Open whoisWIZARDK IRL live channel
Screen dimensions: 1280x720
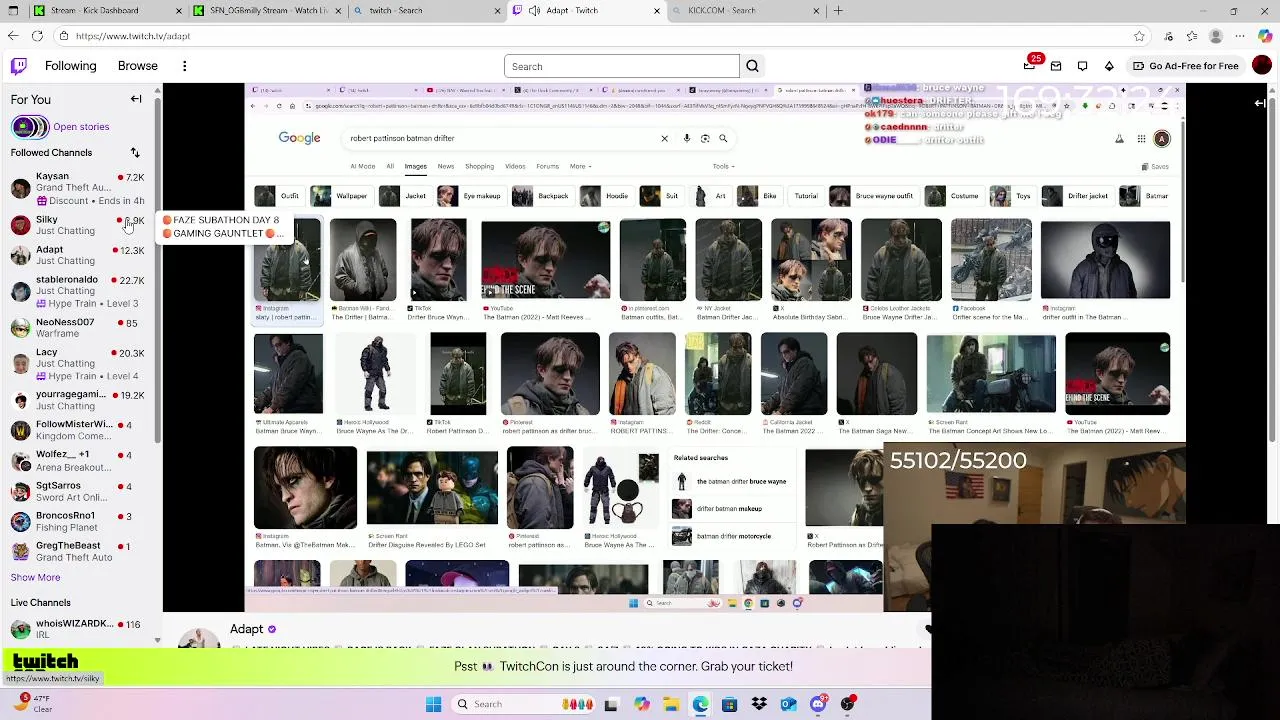point(78,629)
